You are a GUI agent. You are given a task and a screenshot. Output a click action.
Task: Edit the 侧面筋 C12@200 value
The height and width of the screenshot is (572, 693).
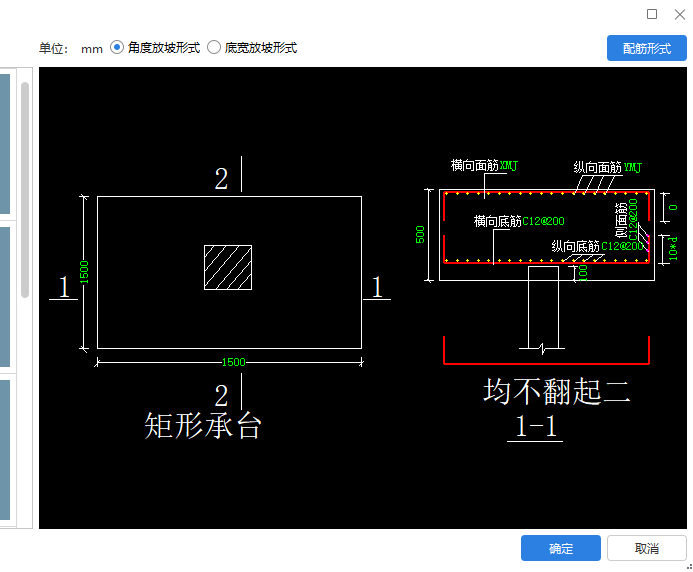tap(633, 219)
